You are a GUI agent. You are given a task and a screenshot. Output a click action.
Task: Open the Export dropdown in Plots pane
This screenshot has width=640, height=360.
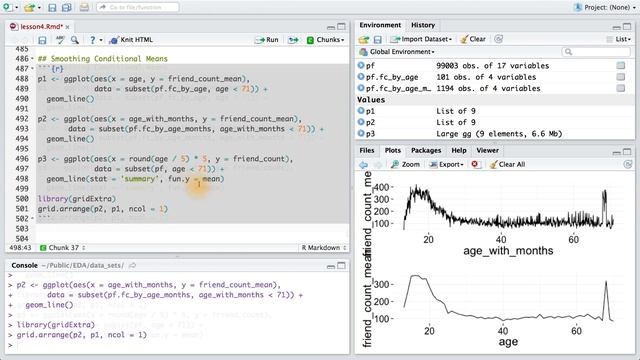(x=447, y=164)
